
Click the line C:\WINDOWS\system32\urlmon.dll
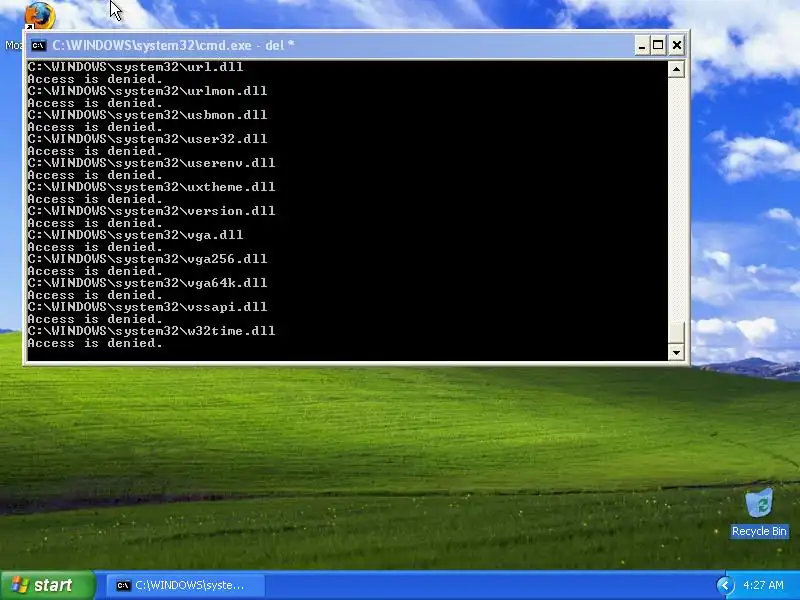pyautogui.click(x=147, y=91)
